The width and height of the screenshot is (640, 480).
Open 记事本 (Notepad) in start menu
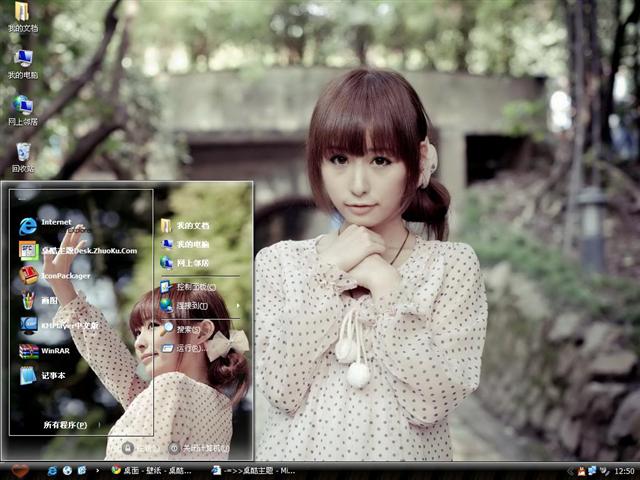[42, 376]
